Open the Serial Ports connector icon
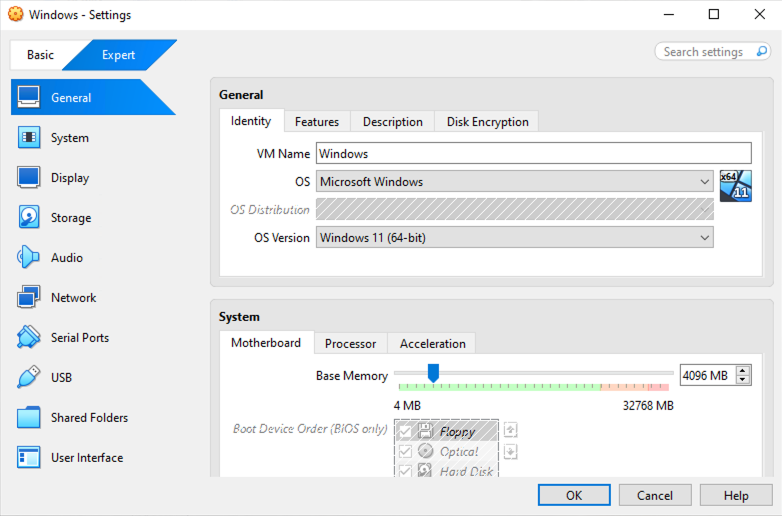Image resolution: width=782 pixels, height=516 pixels. coord(28,337)
